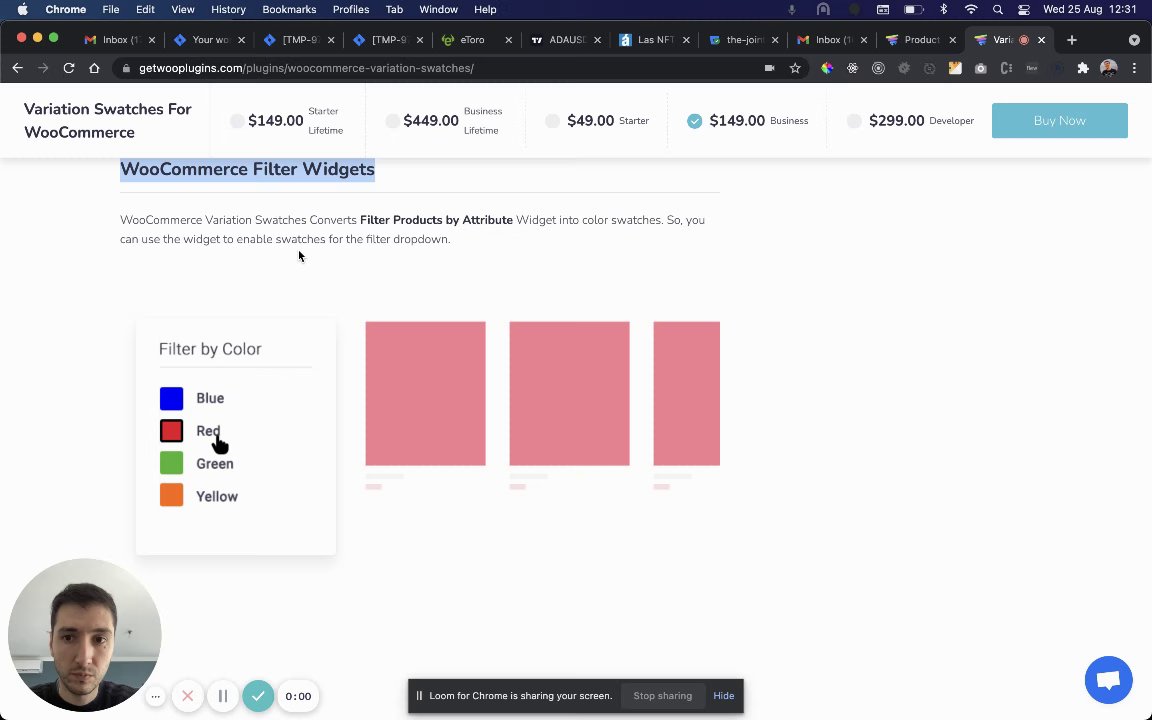Go back with browser back arrow

tap(18, 68)
